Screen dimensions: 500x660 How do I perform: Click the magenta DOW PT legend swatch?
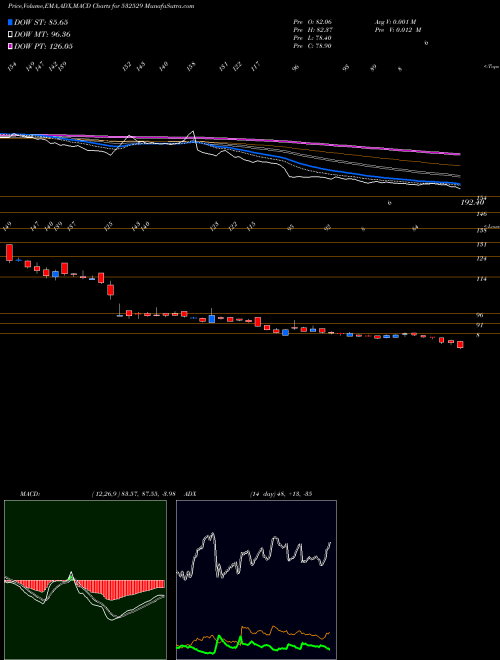pyautogui.click(x=10, y=46)
